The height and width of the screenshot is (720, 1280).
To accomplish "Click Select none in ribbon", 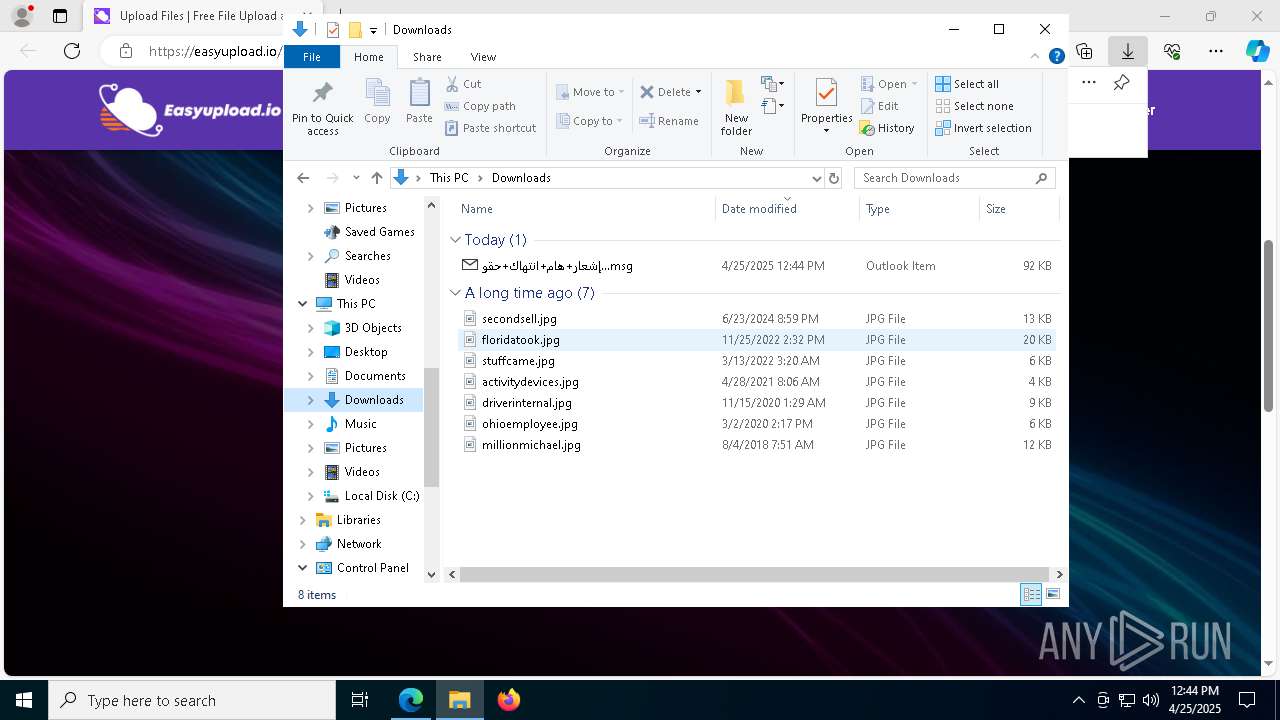I will tap(974, 106).
